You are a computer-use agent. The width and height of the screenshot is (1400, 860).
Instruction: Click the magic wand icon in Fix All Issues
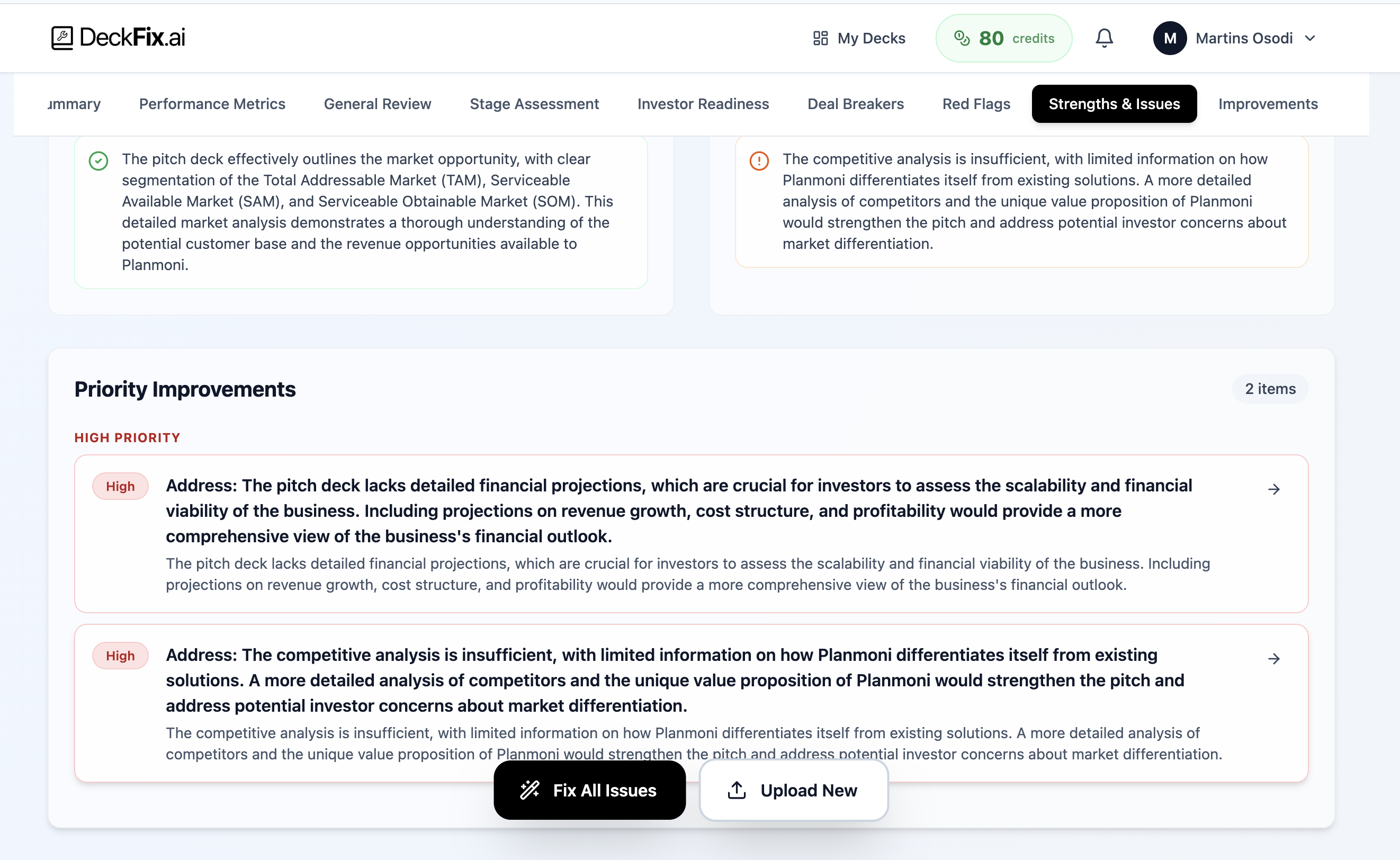tap(530, 790)
